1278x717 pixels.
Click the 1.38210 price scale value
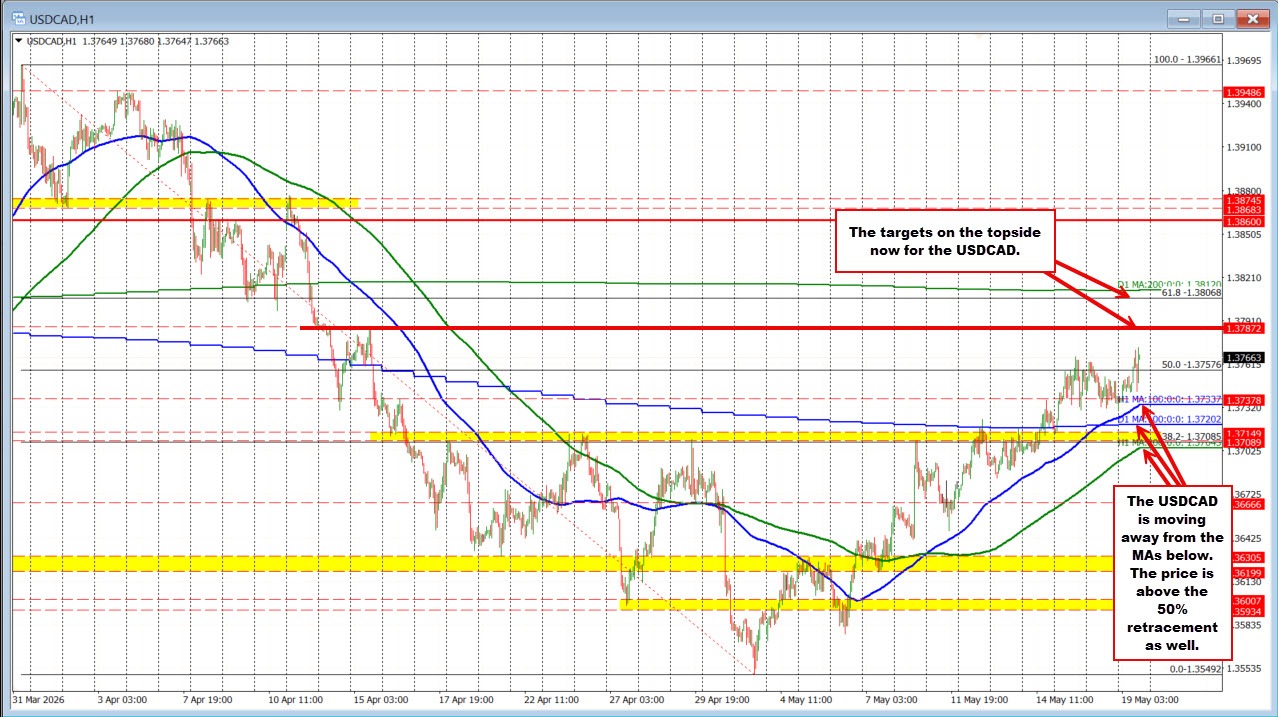pyautogui.click(x=1244, y=278)
